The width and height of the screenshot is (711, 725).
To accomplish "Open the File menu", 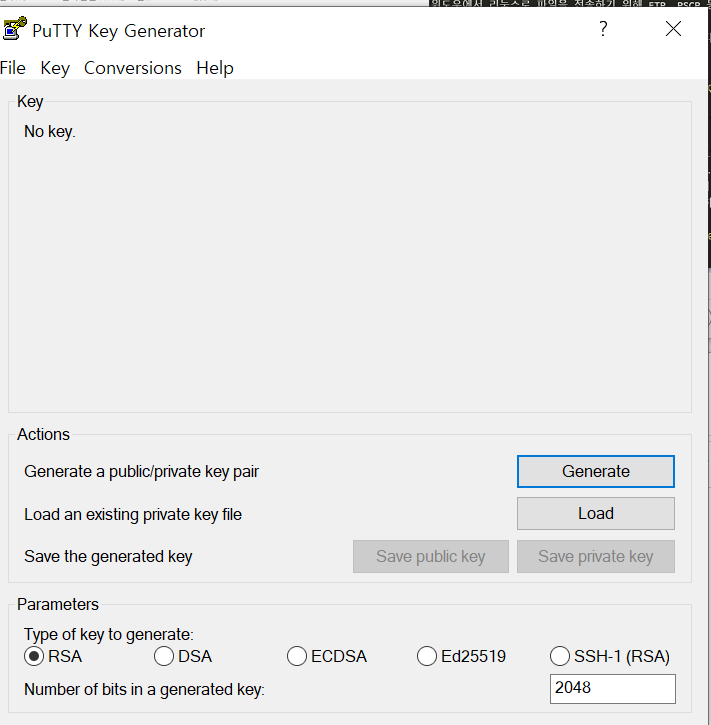I will click(x=13, y=68).
